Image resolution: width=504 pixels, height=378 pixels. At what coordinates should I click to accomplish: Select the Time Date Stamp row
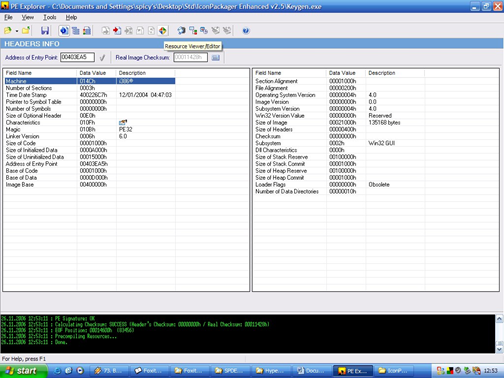tap(90, 95)
